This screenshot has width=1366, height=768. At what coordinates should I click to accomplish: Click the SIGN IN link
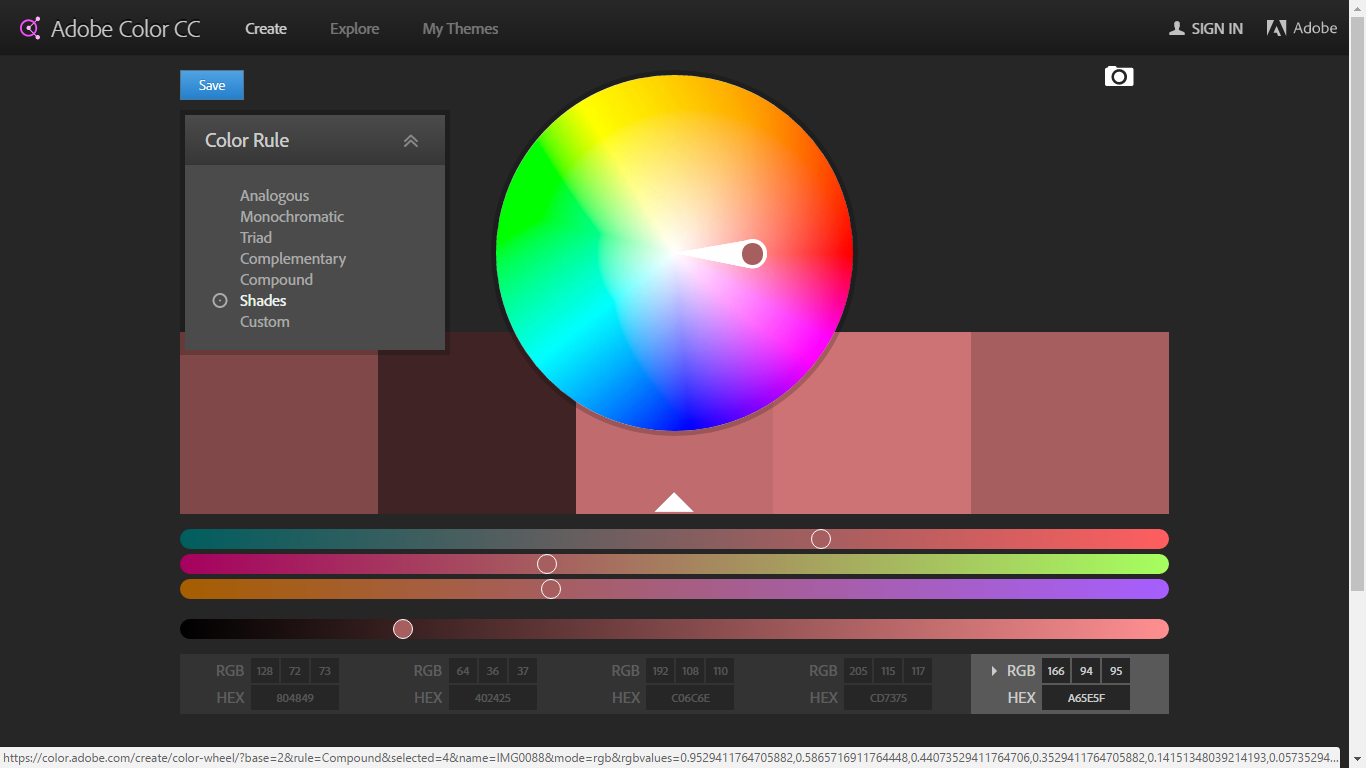coord(1217,29)
